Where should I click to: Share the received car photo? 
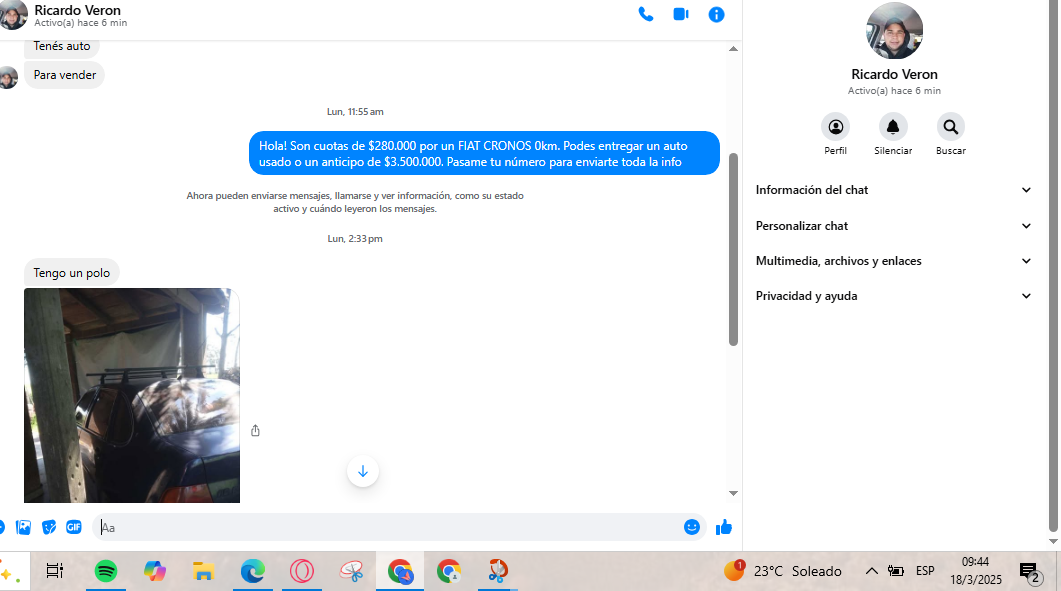tap(255, 430)
